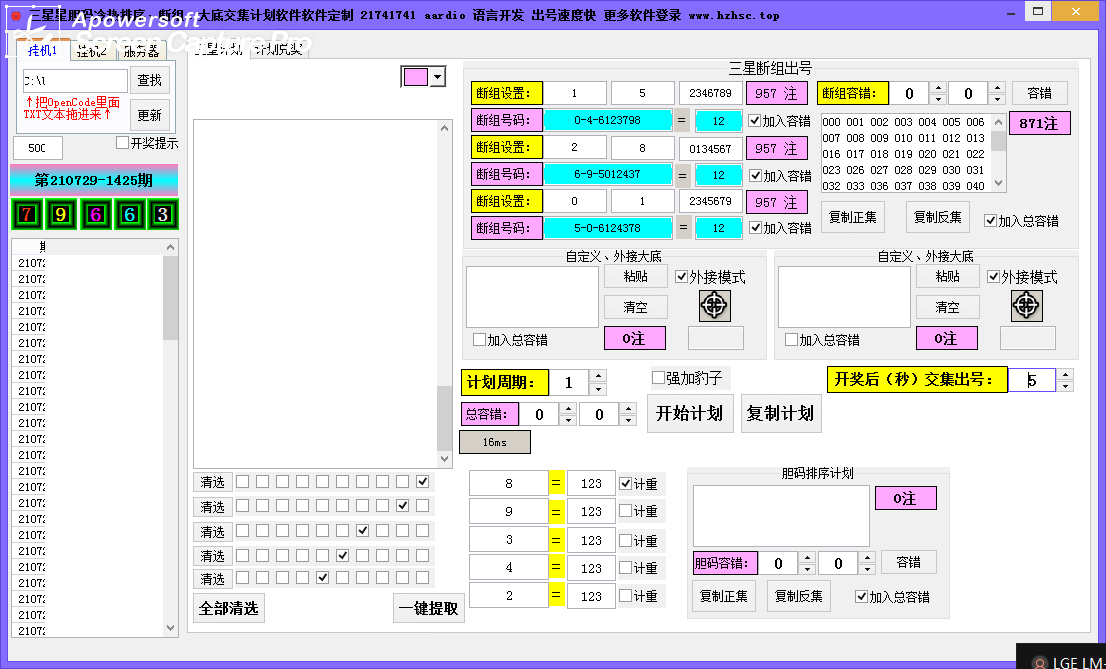The height and width of the screenshot is (669, 1106).
Task: Uncheck 加入容错 beside 6-9-5012437
Action: [755, 175]
